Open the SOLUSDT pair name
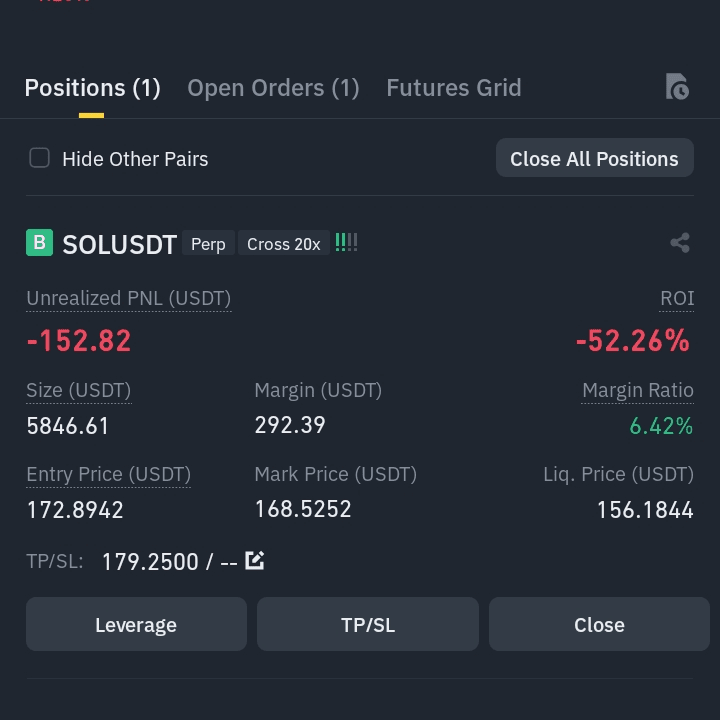The height and width of the screenshot is (720, 720). 119,244
